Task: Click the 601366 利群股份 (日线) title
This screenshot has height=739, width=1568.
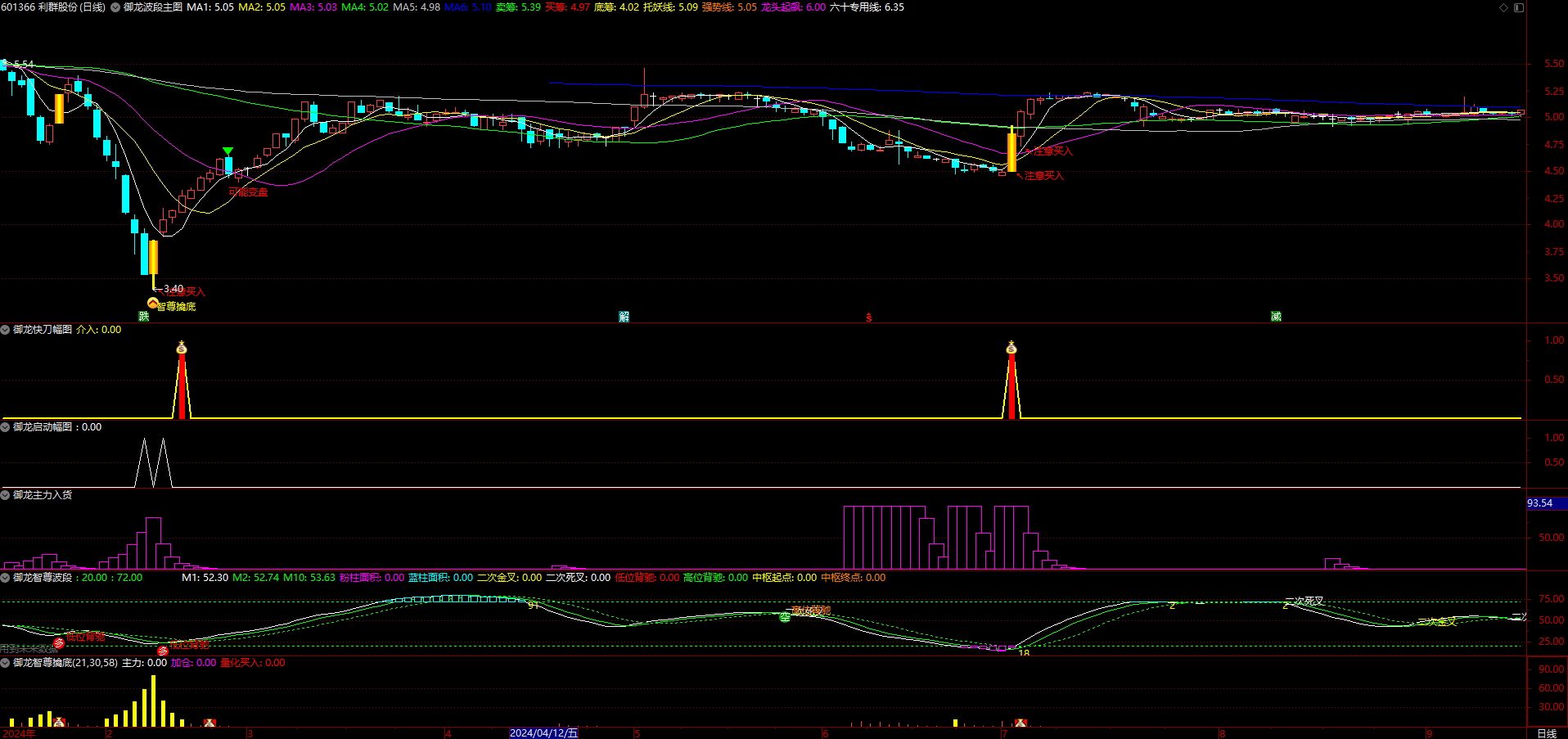Action: pos(53,7)
